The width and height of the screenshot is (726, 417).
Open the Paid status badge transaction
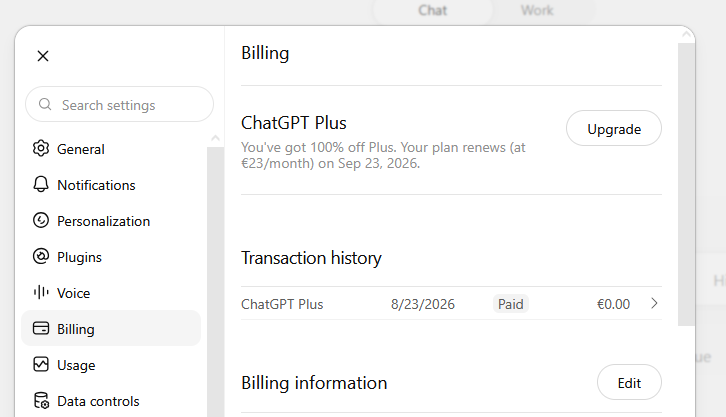click(x=511, y=304)
